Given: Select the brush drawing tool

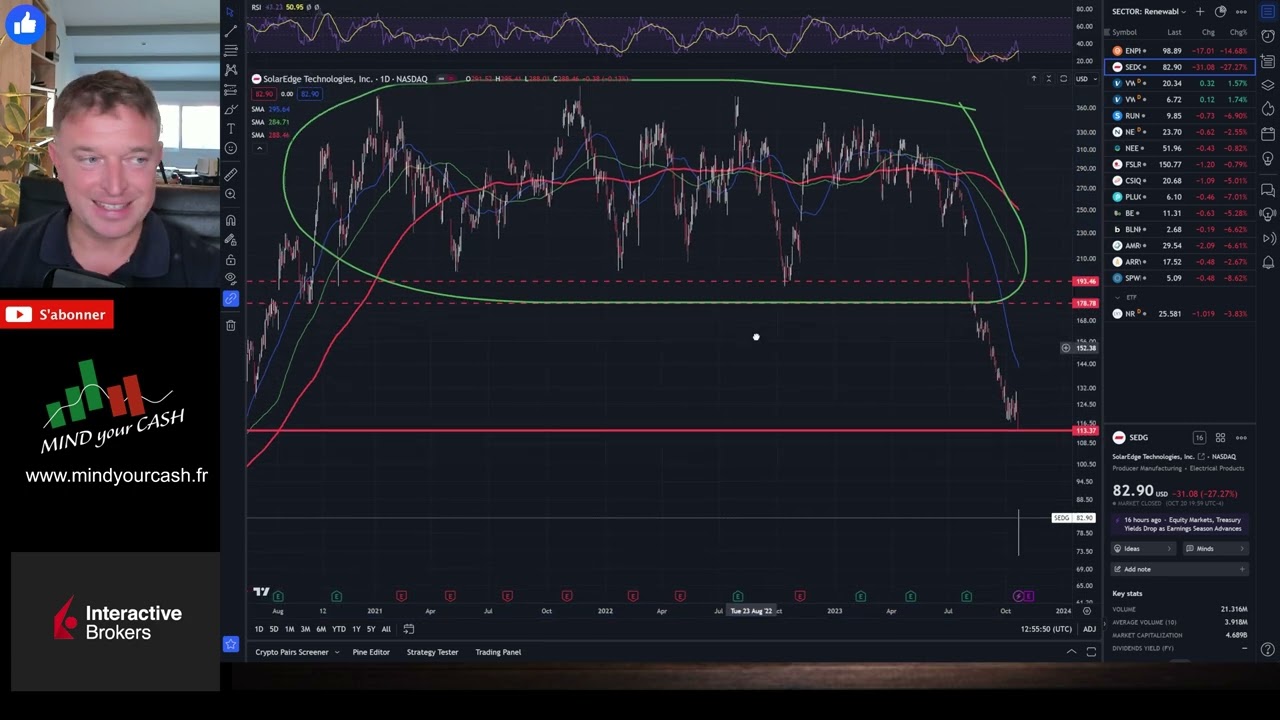Looking at the screenshot, I should tap(231, 109).
